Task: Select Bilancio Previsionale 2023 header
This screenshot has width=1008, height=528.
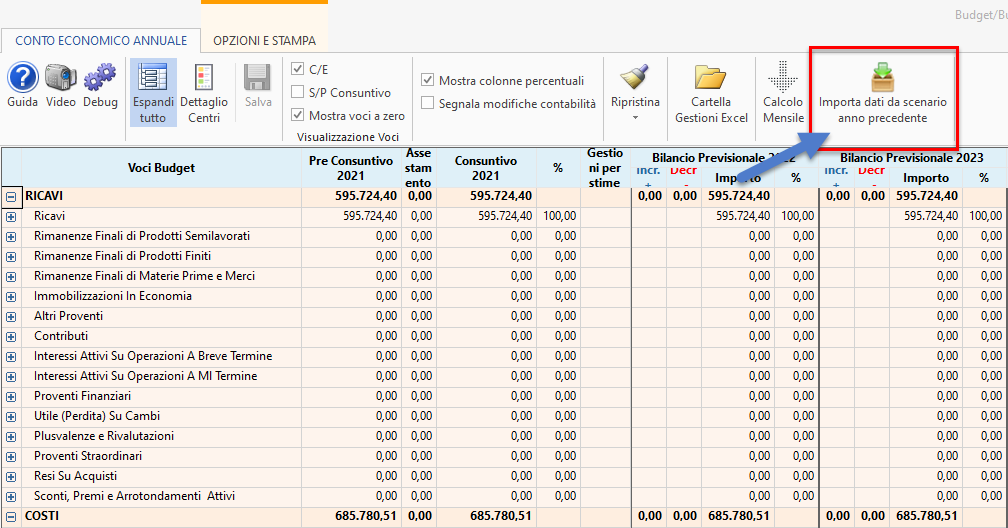Action: click(x=912, y=158)
